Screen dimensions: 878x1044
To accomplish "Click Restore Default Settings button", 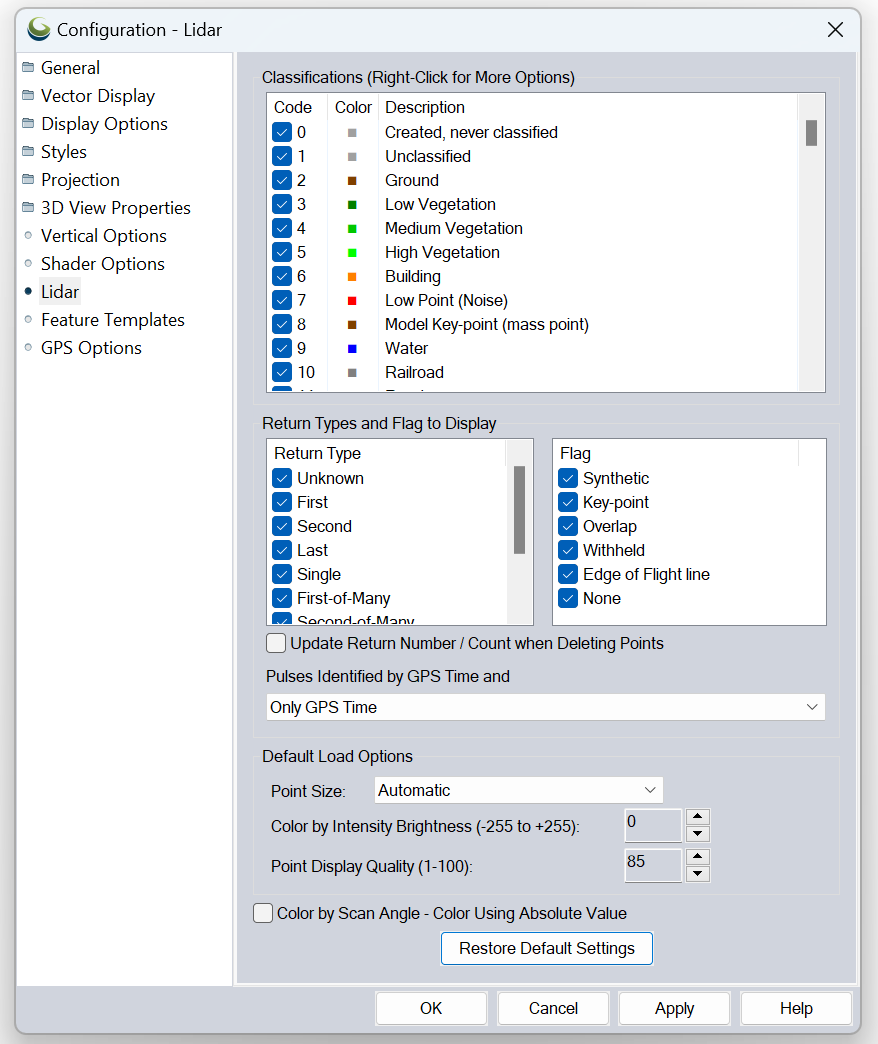I will pos(546,948).
